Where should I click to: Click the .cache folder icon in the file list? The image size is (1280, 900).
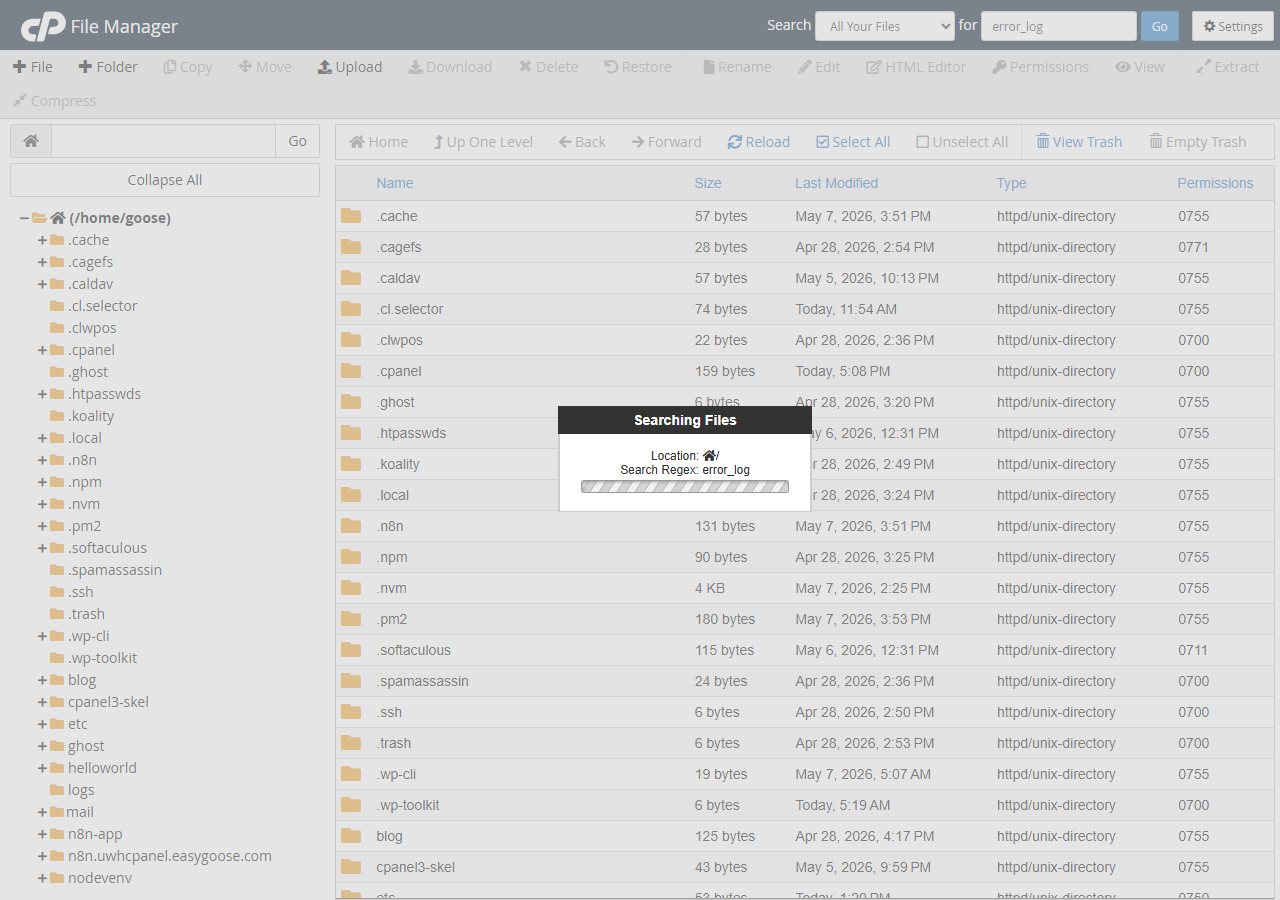[x=351, y=216]
